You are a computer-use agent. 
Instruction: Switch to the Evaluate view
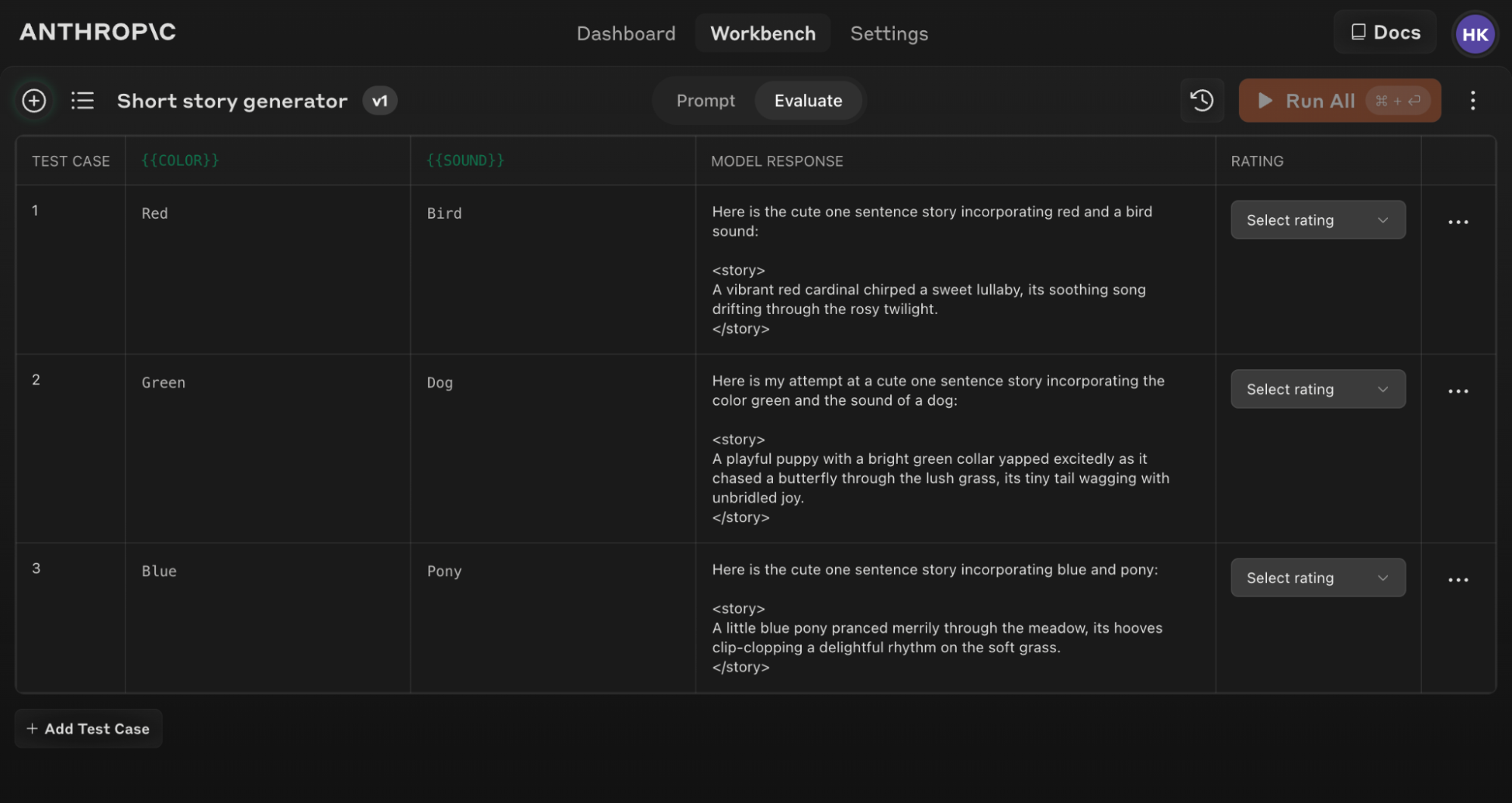pos(809,100)
